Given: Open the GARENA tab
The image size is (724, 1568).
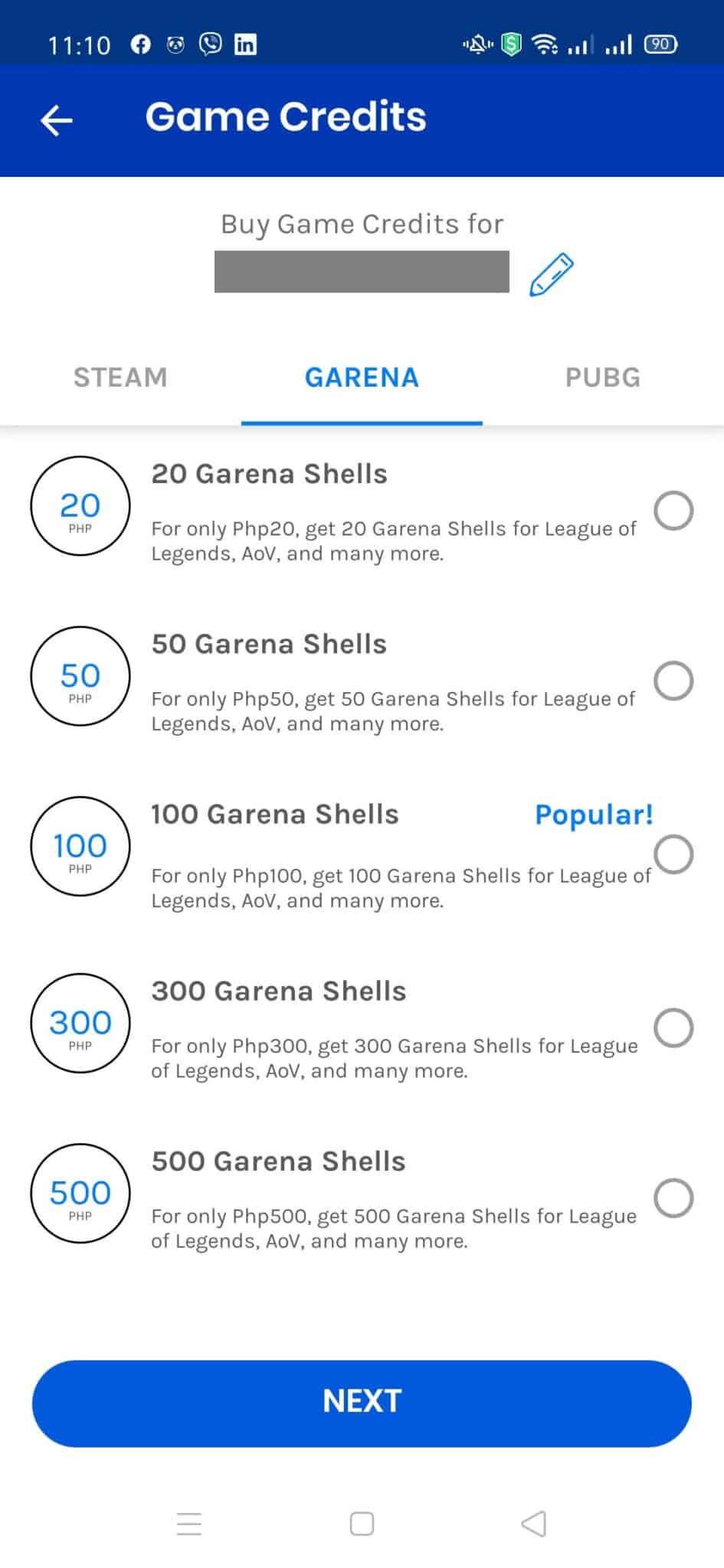Looking at the screenshot, I should (x=362, y=377).
